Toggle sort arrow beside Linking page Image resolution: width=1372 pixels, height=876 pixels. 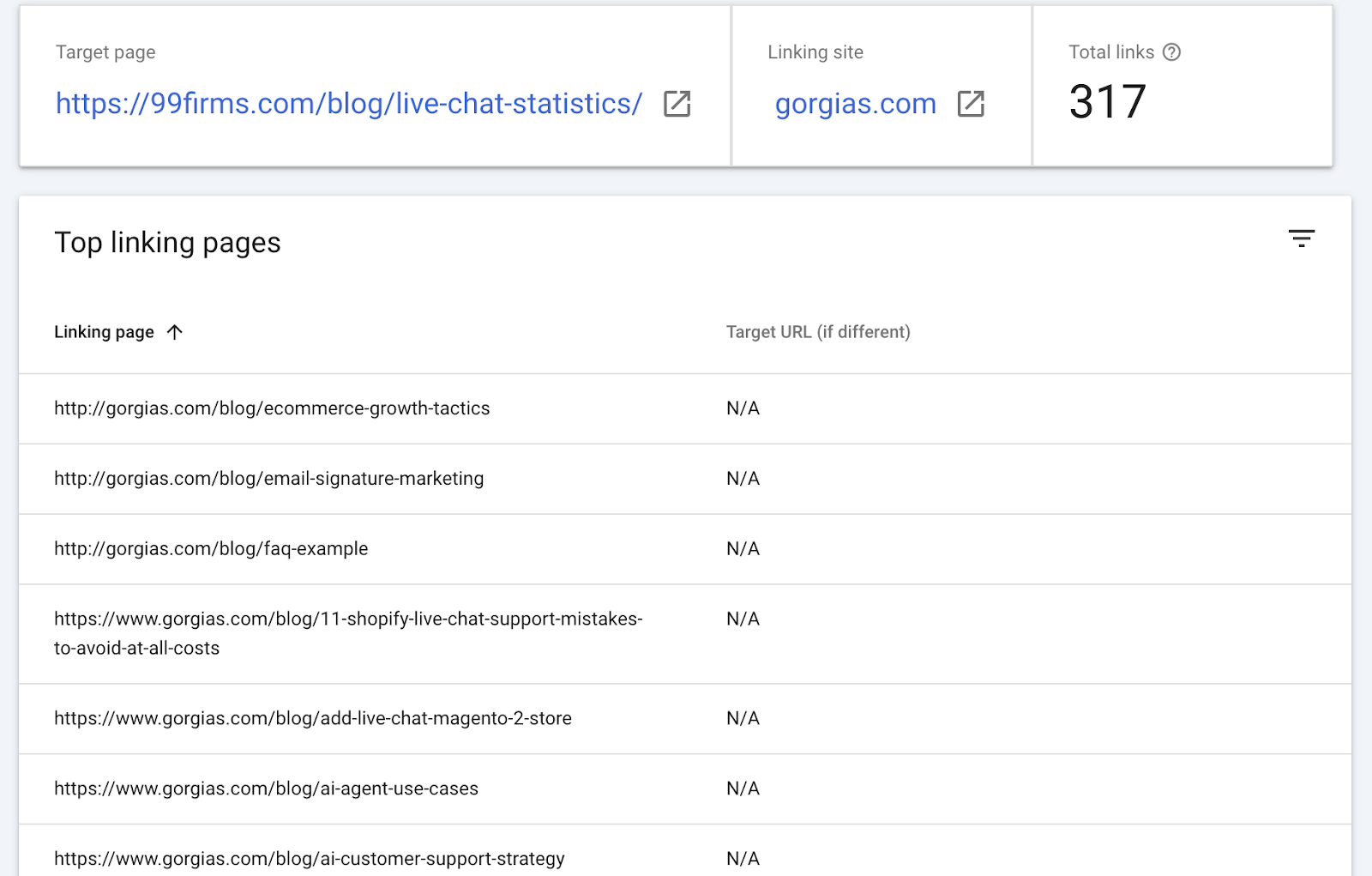(x=175, y=332)
